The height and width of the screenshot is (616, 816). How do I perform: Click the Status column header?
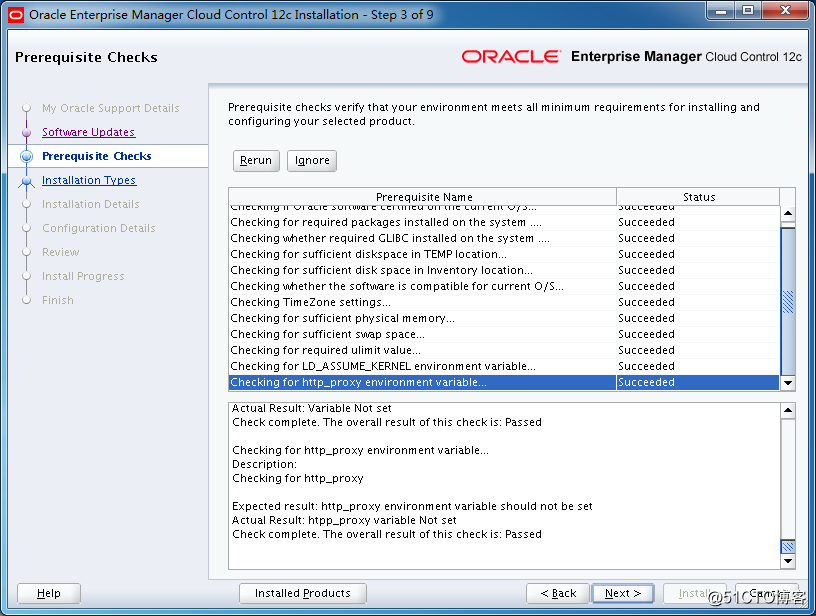(698, 197)
